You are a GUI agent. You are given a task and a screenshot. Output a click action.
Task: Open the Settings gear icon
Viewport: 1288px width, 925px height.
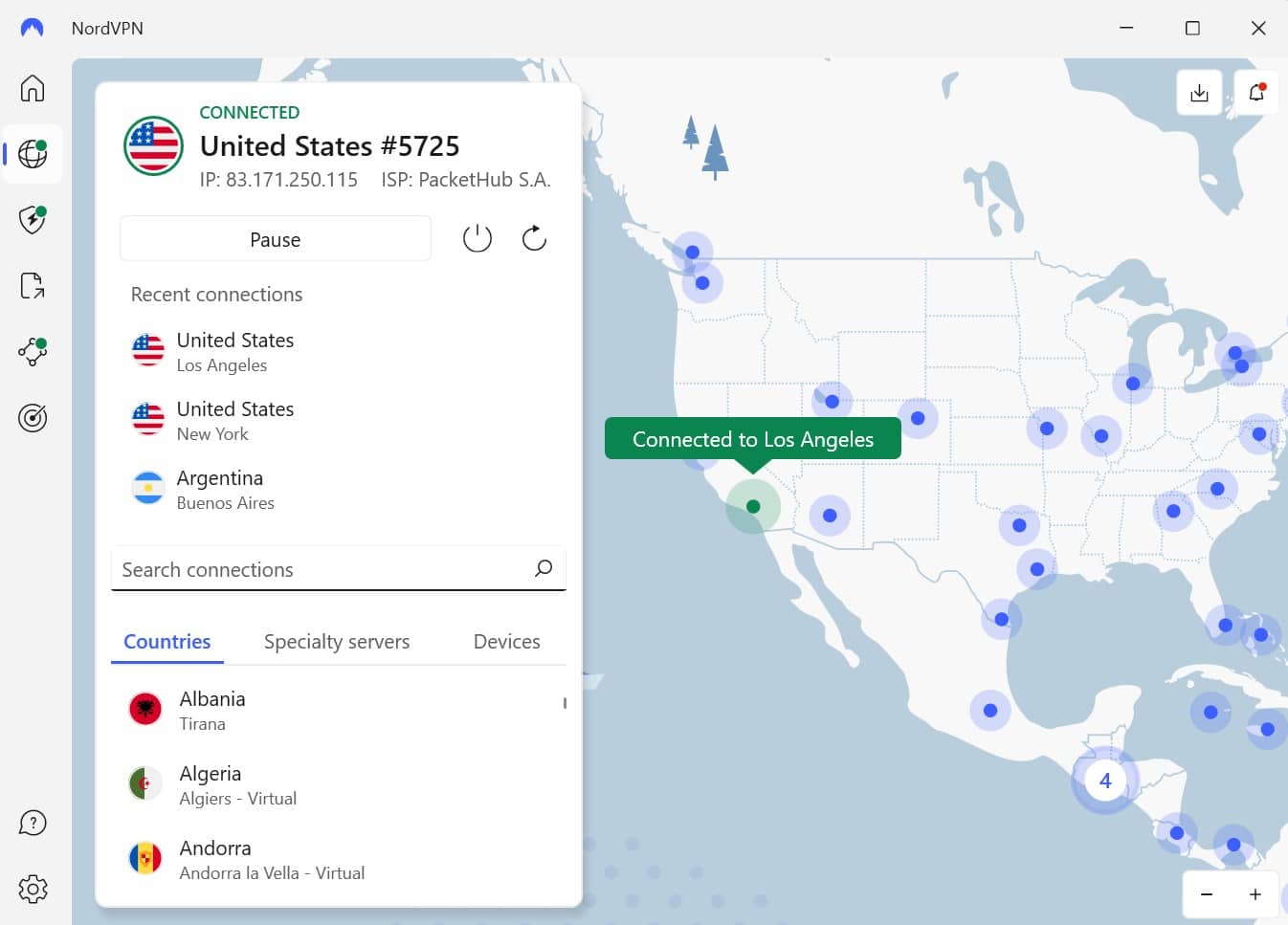pyautogui.click(x=33, y=889)
